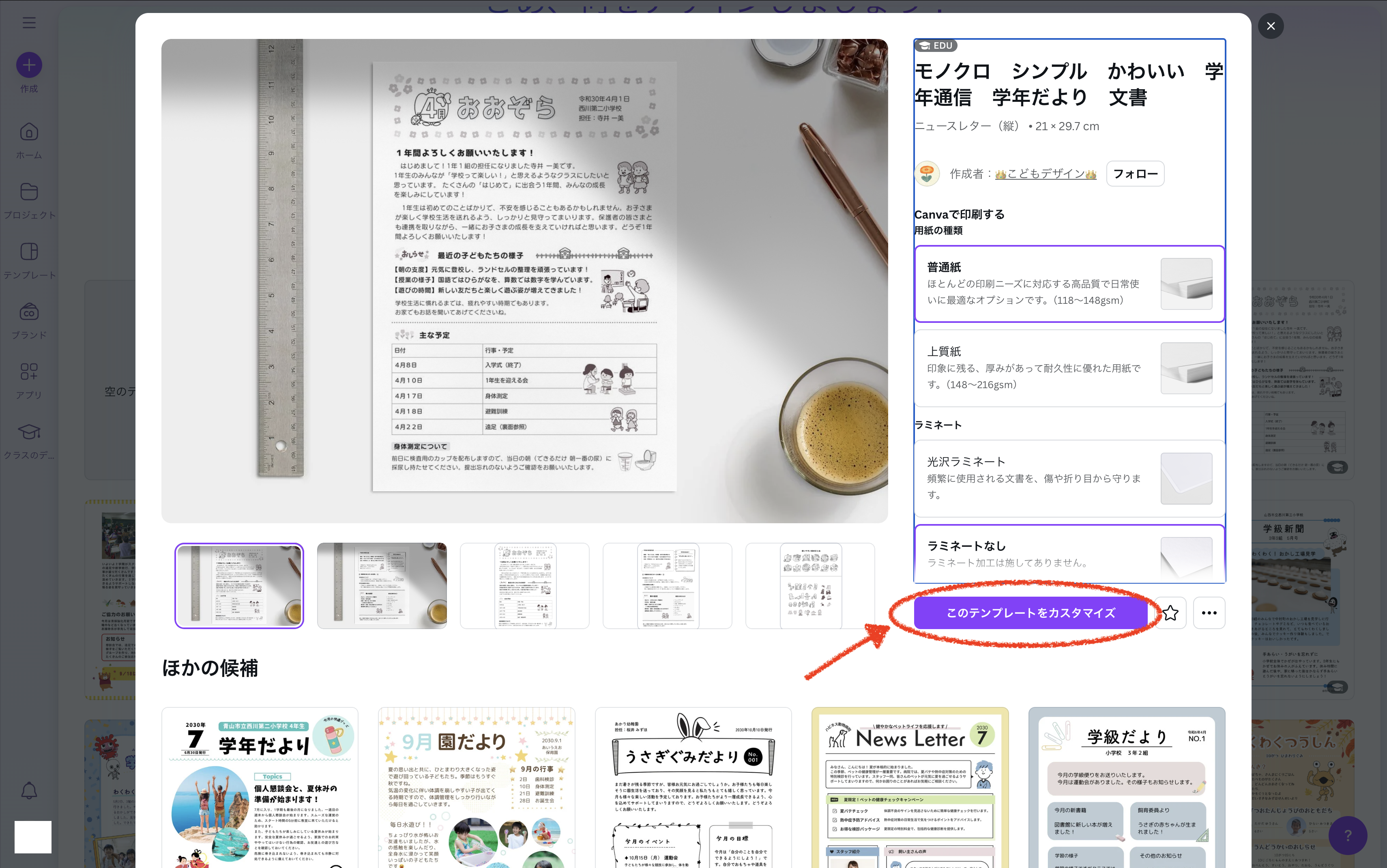
Task: Open テンプレート in sidebar
Action: coord(29,261)
